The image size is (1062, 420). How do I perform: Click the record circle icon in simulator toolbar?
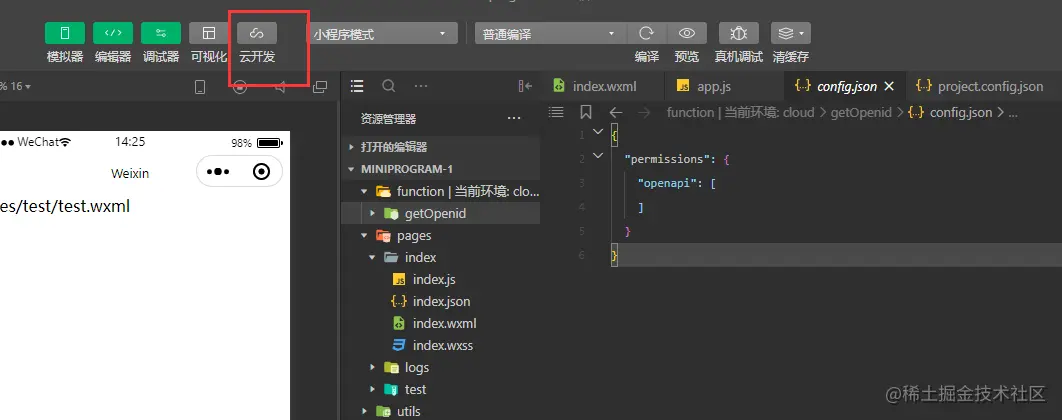[240, 87]
